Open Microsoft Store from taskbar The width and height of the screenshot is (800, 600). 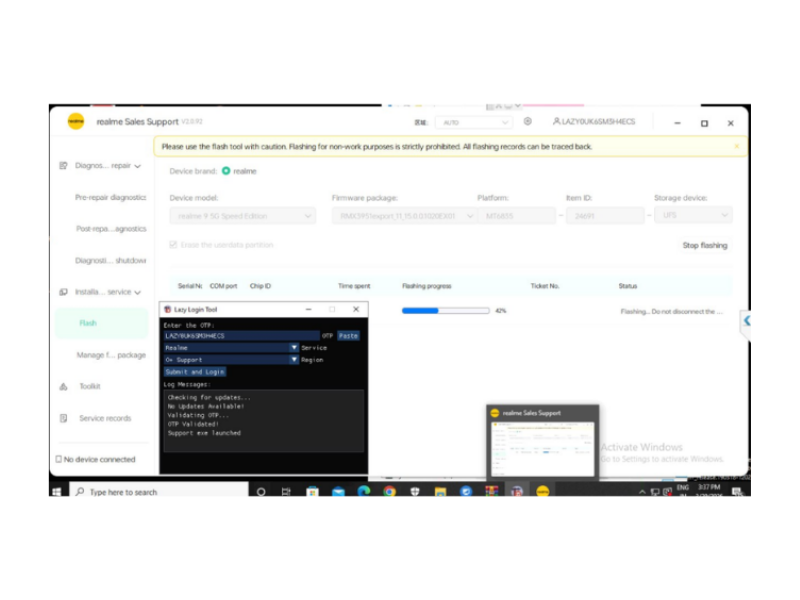click(312, 492)
